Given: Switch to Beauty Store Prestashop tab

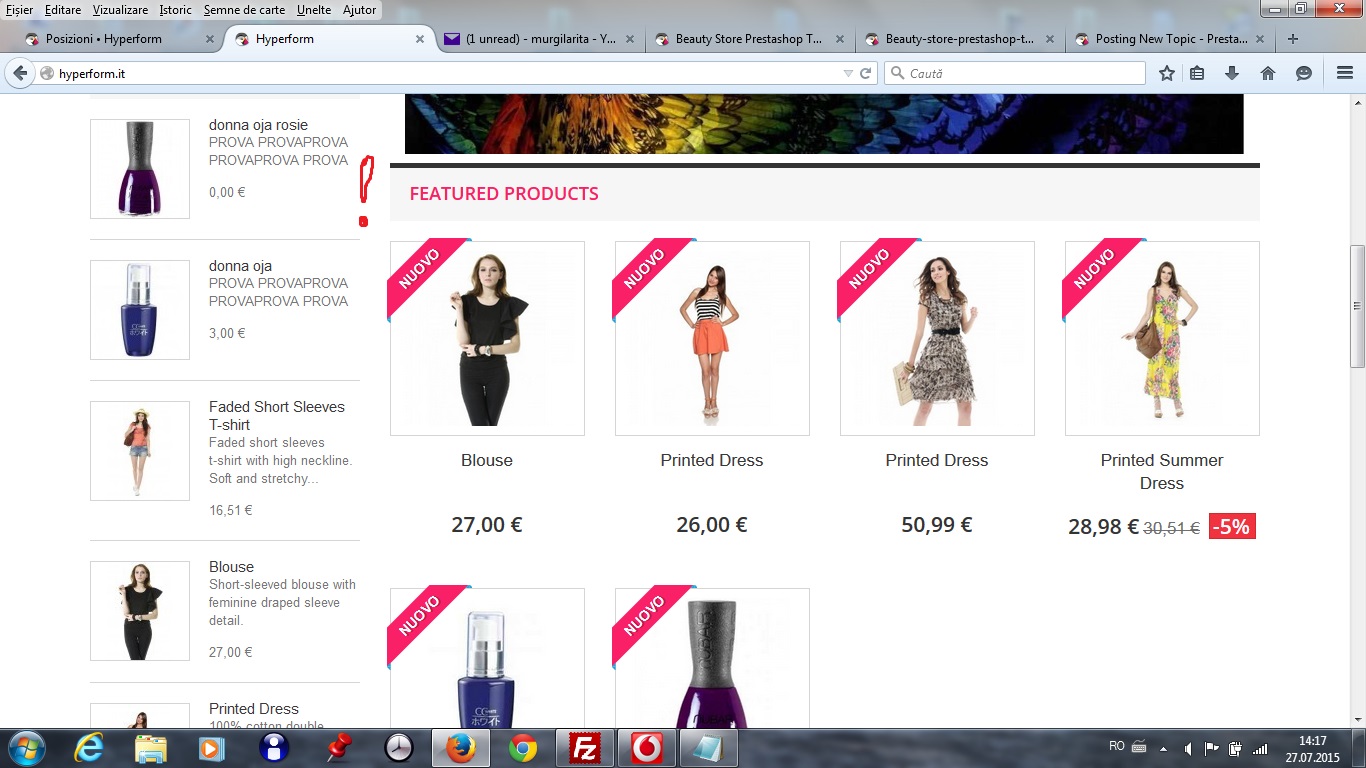Looking at the screenshot, I should point(748,39).
